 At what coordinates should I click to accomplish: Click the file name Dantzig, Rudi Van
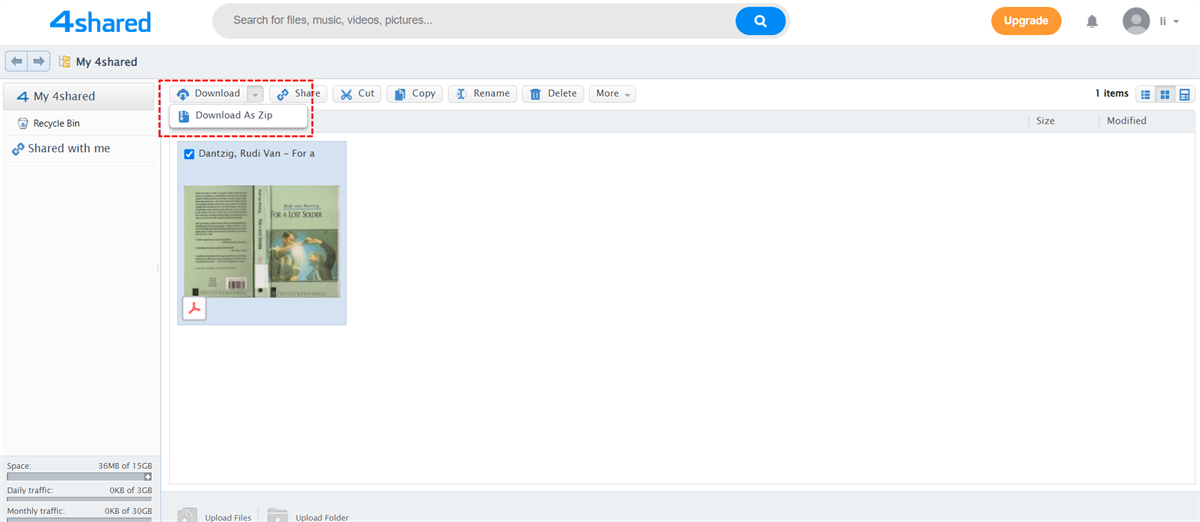coord(256,154)
